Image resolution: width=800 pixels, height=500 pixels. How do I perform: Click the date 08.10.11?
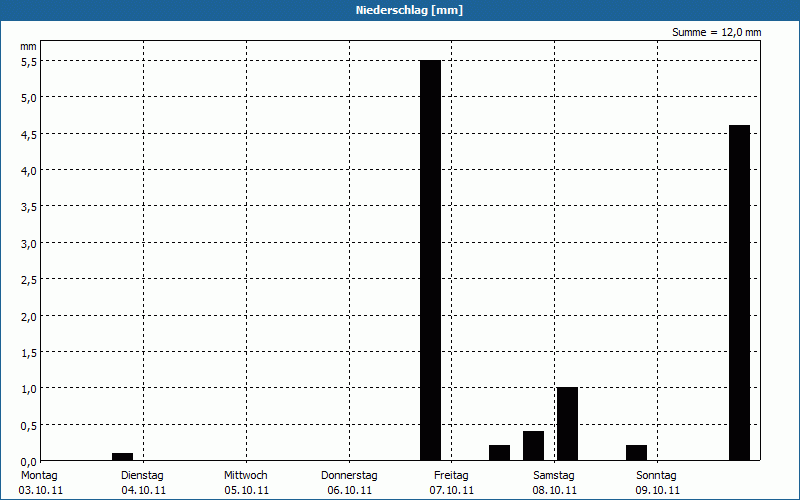[x=555, y=491]
